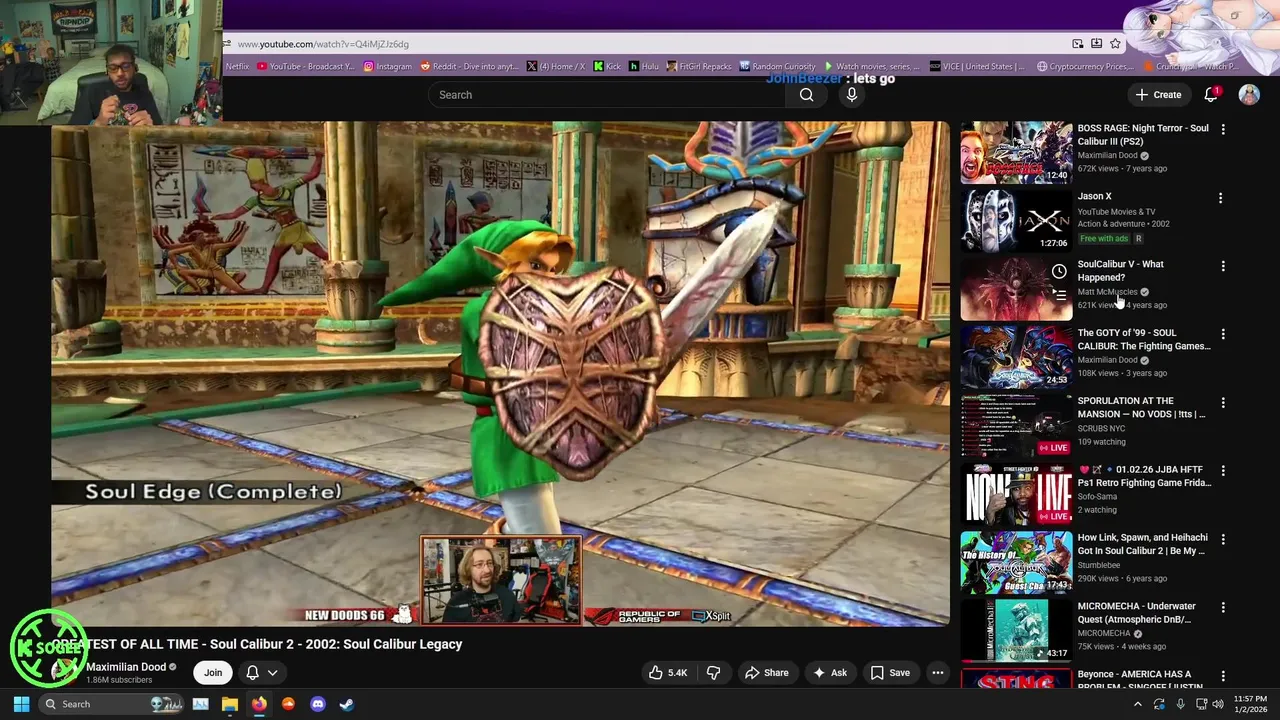
Task: Open File Explorer from the taskbar
Action: (x=229, y=704)
